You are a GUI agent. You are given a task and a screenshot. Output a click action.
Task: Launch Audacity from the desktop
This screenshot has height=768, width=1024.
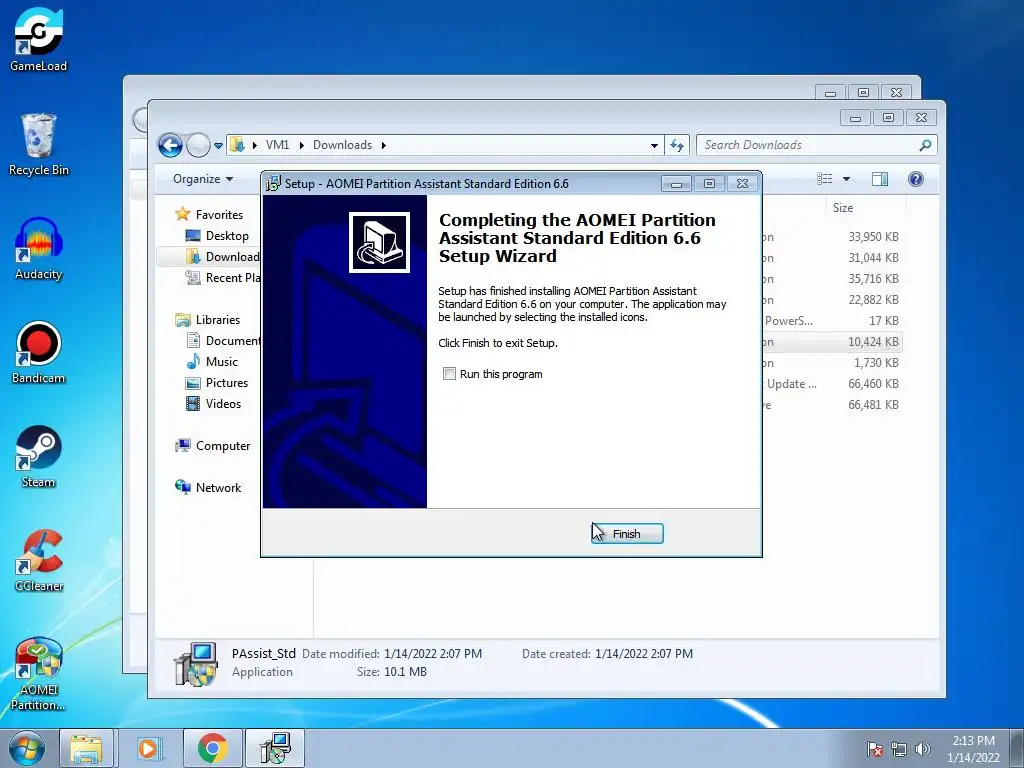pos(39,249)
